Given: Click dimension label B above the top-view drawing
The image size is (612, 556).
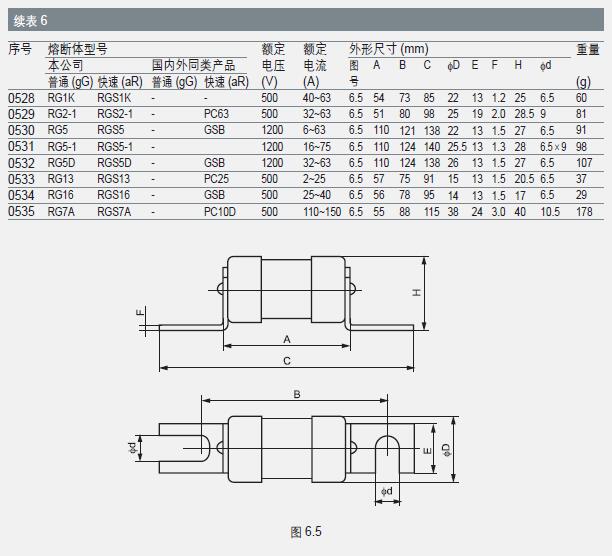Looking at the screenshot, I should point(297,395).
